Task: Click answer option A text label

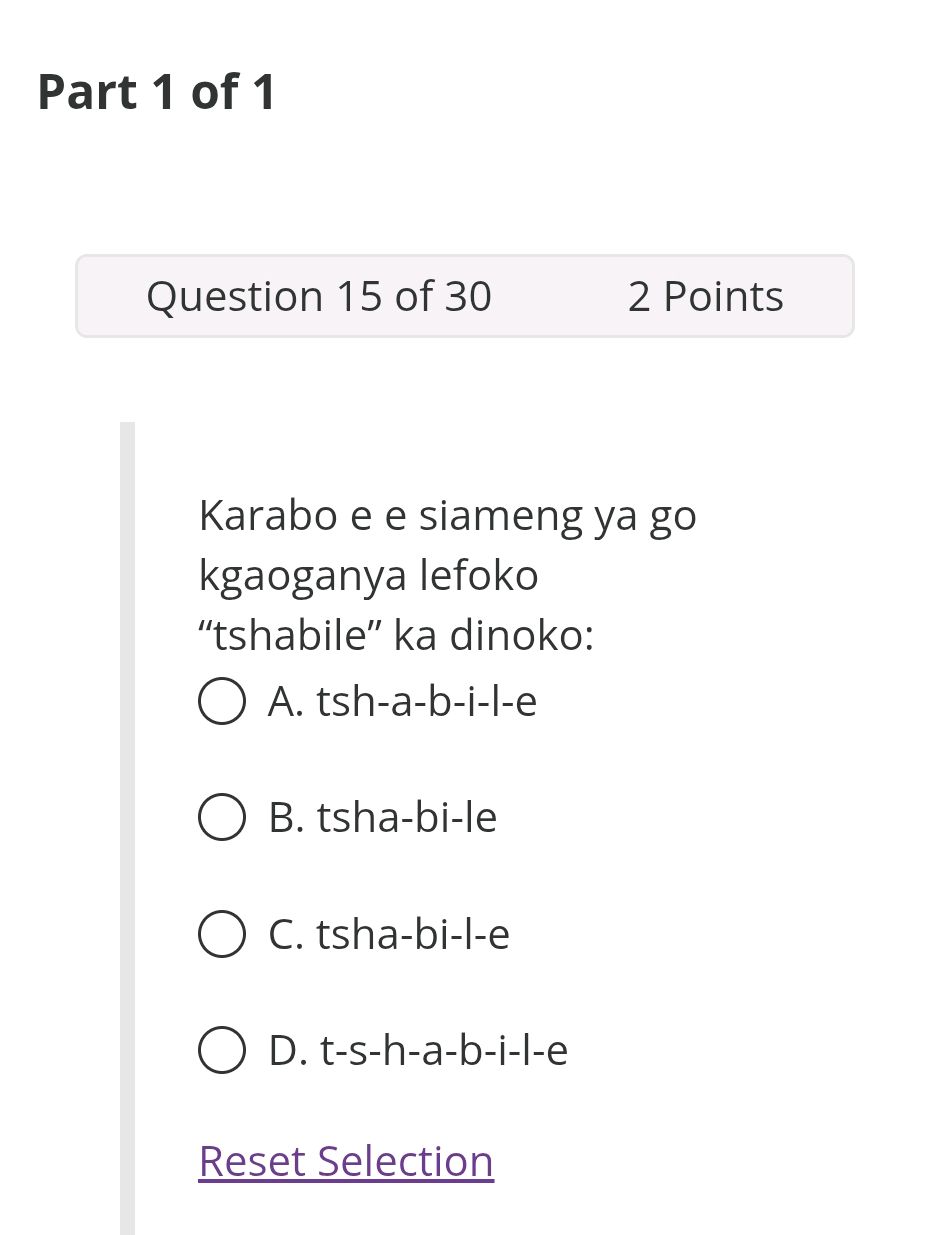Action: pyautogui.click(x=401, y=701)
